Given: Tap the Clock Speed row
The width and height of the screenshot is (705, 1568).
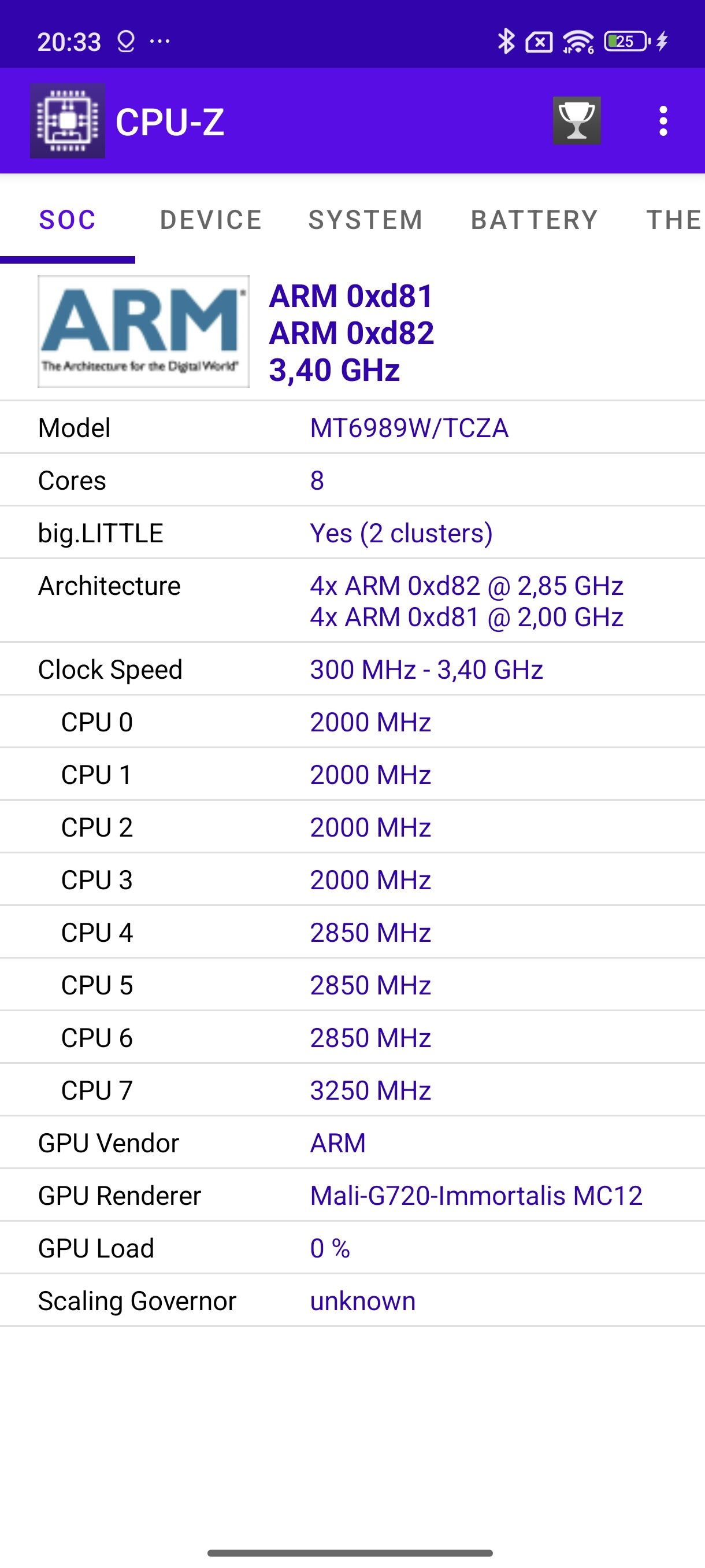Looking at the screenshot, I should [x=352, y=669].
